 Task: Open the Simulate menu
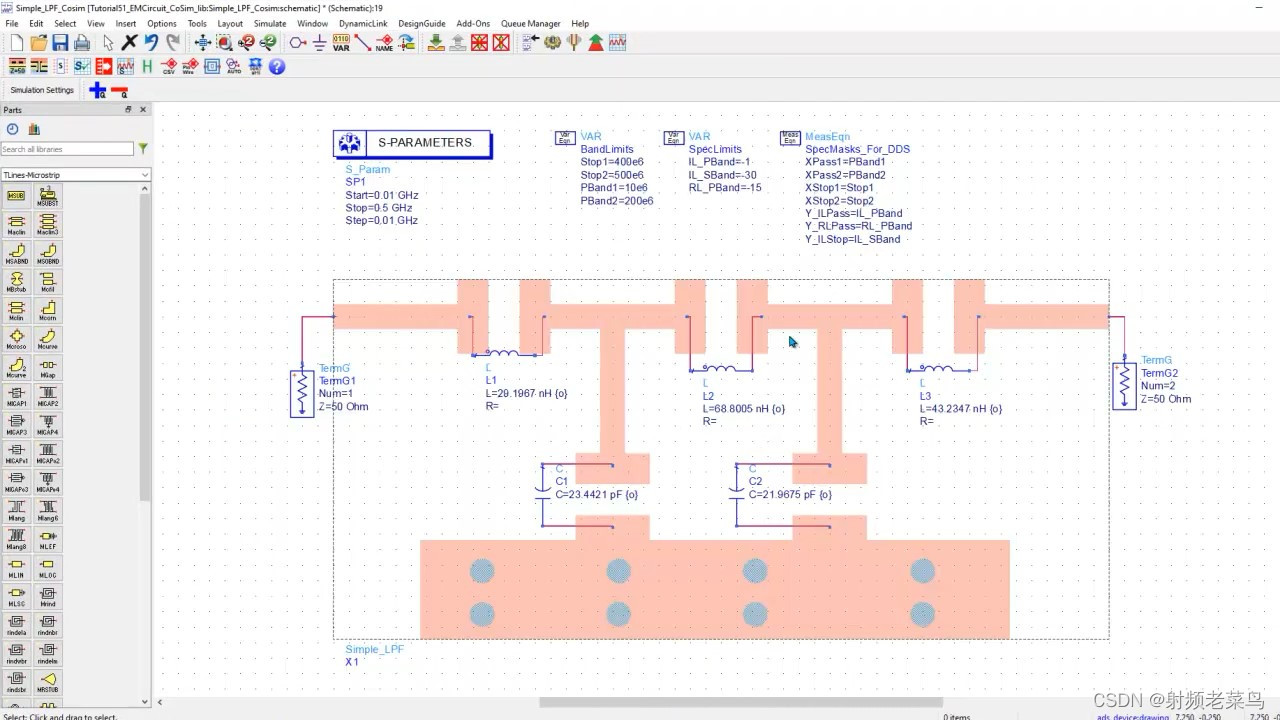[x=270, y=23]
